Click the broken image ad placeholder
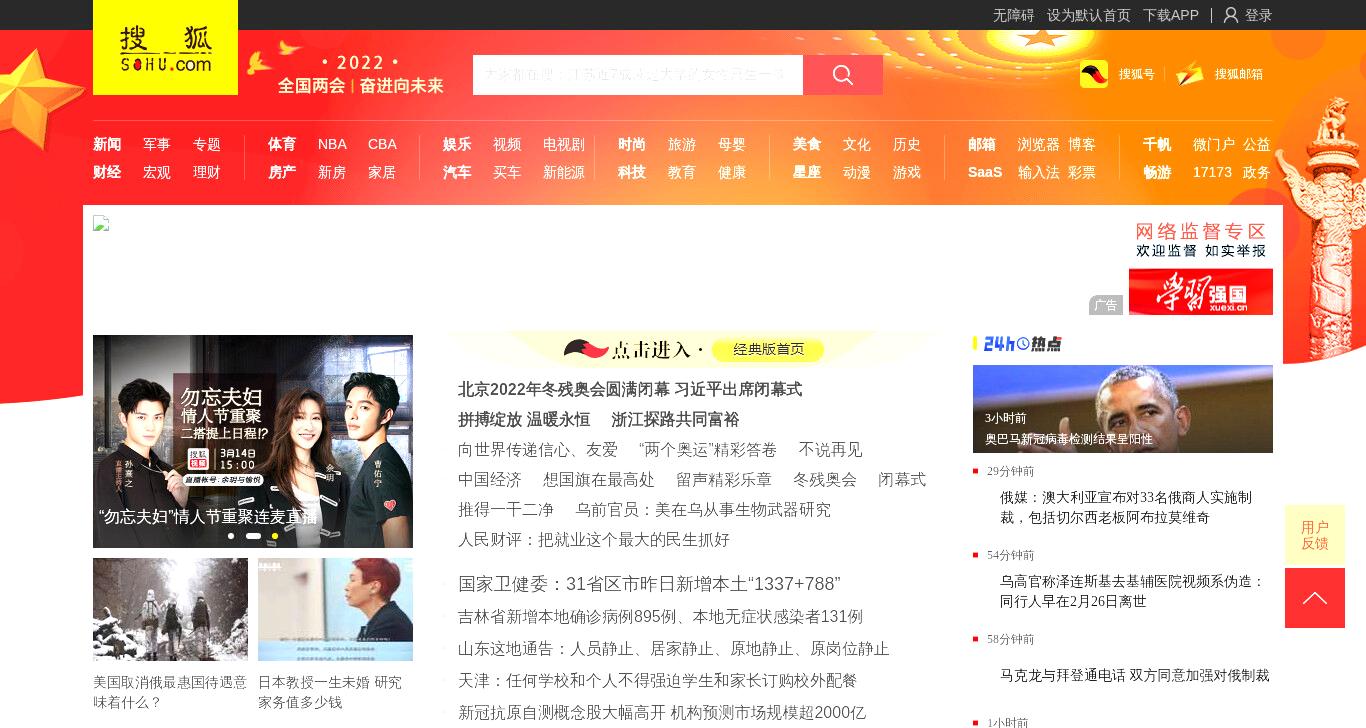 101,223
